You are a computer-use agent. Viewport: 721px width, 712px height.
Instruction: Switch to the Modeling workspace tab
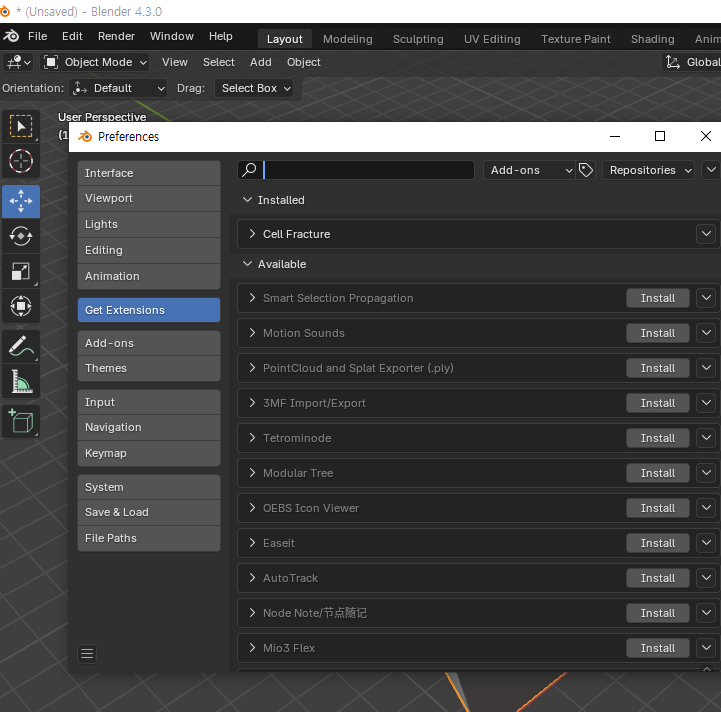pos(348,39)
